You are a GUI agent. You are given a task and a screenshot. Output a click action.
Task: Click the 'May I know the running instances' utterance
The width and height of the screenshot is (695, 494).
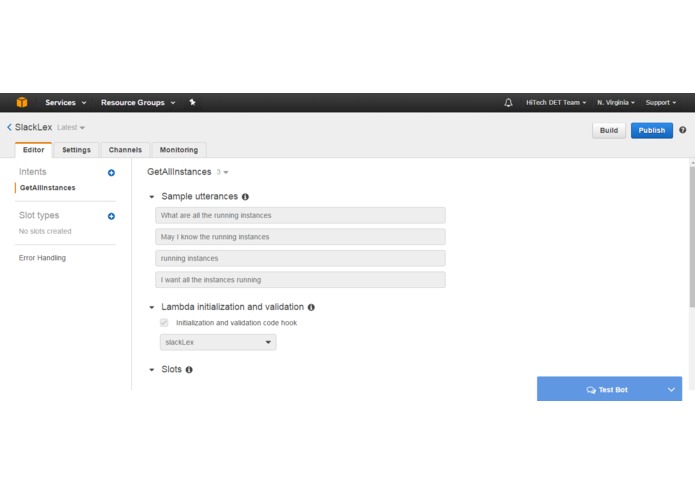pos(300,237)
